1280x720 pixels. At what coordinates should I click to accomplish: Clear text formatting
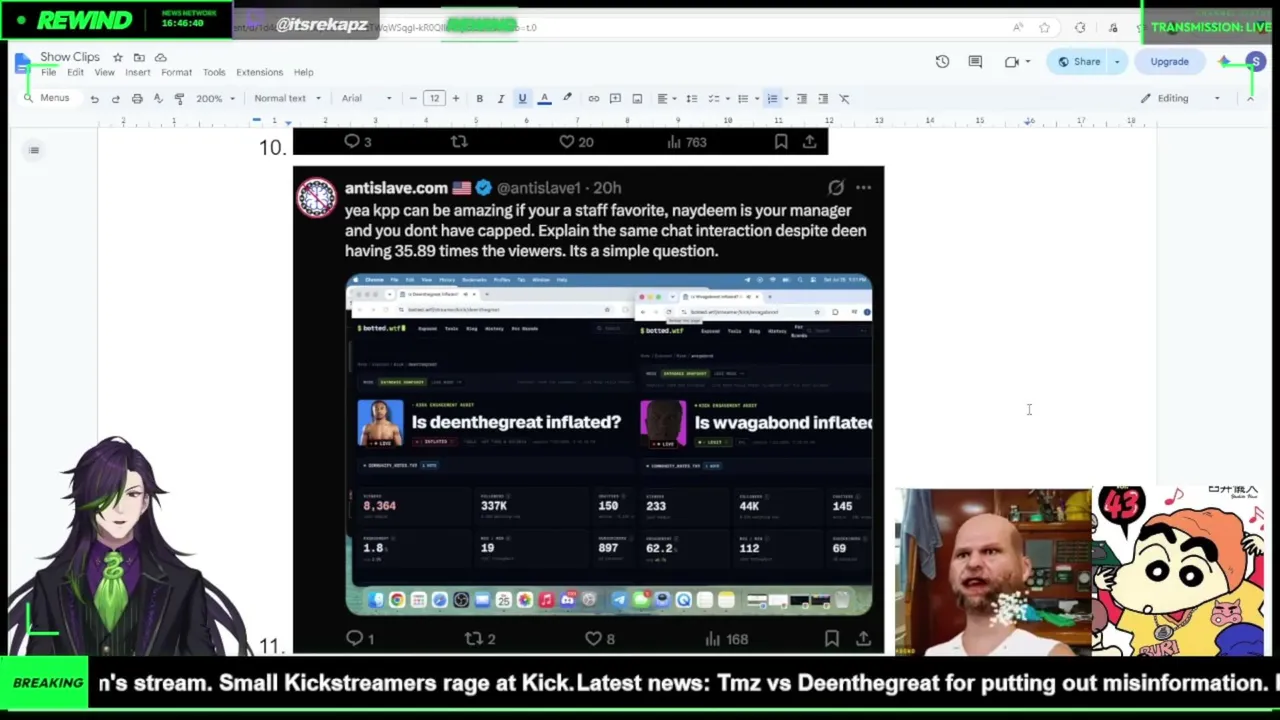click(844, 99)
